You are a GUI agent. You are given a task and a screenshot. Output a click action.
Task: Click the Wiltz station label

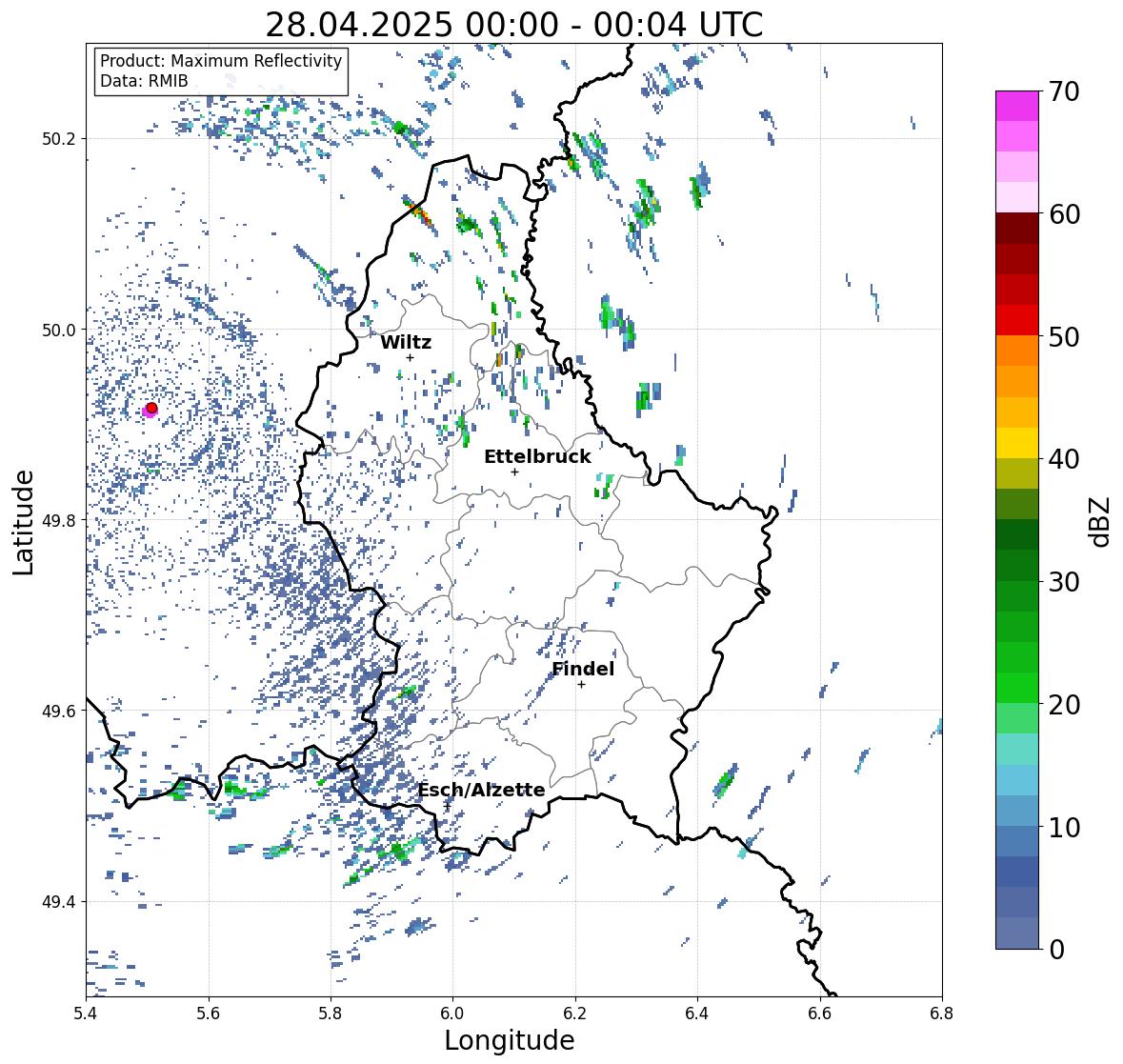[406, 342]
